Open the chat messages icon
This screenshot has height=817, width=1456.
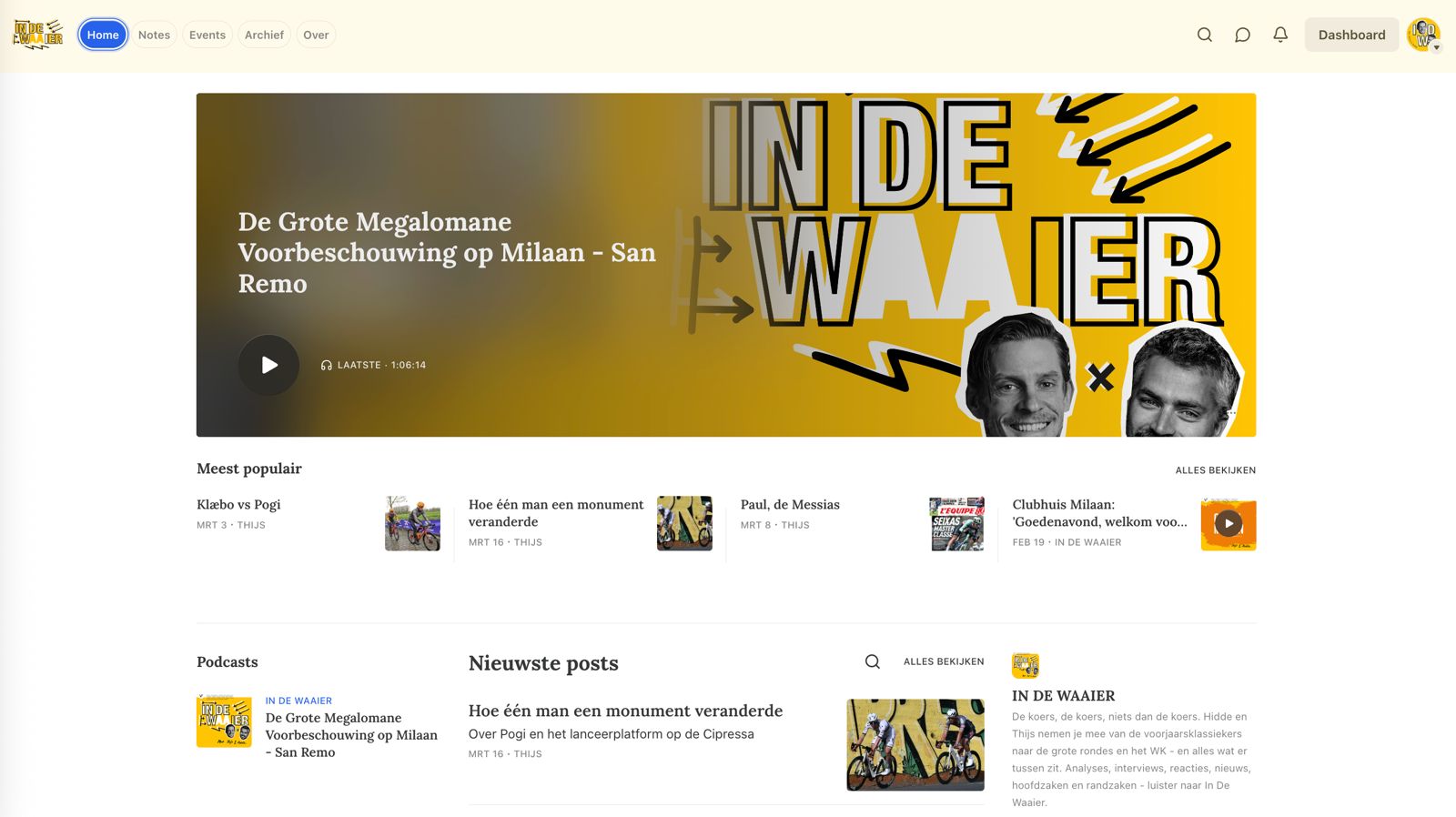click(1242, 35)
